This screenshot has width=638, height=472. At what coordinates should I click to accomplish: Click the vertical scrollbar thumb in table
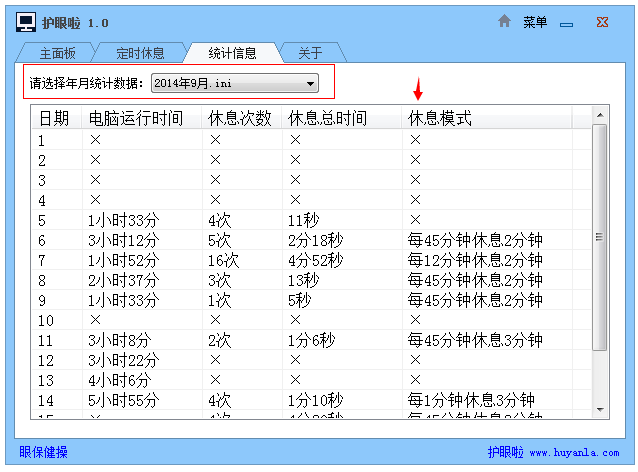pyautogui.click(x=600, y=238)
